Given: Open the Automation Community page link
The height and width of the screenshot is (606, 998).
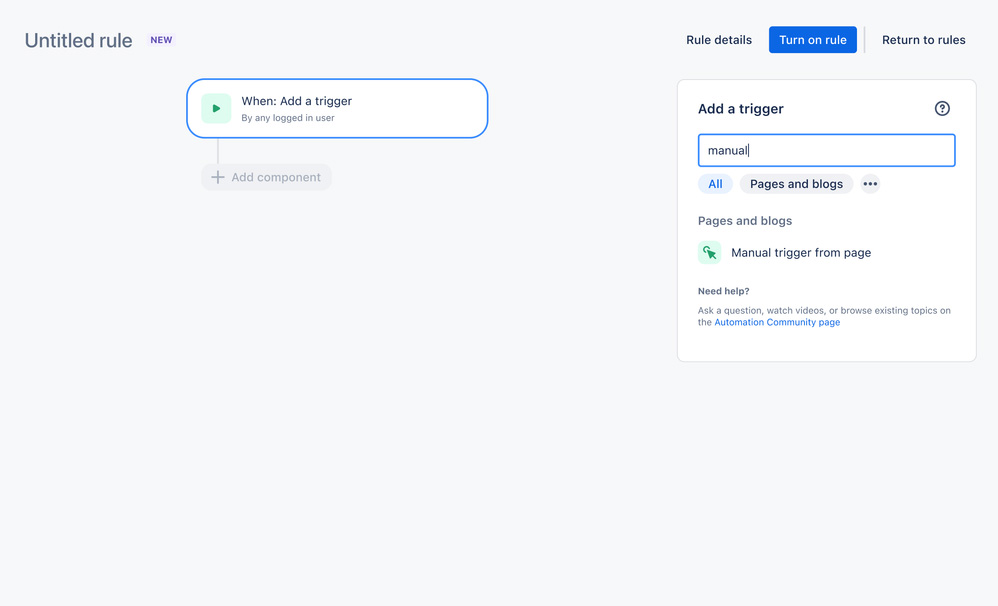Looking at the screenshot, I should (x=777, y=322).
